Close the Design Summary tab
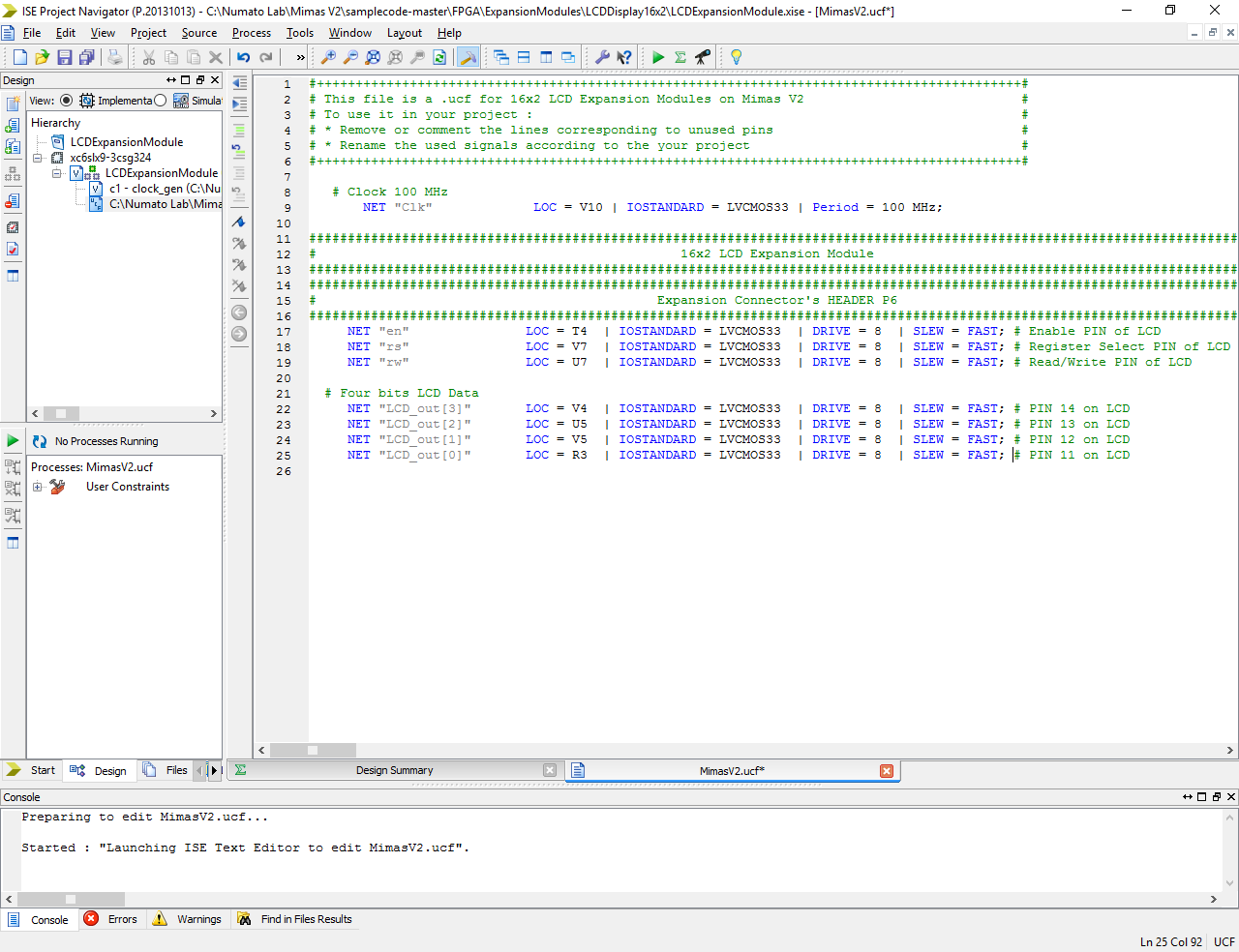1239x952 pixels. pyautogui.click(x=550, y=770)
